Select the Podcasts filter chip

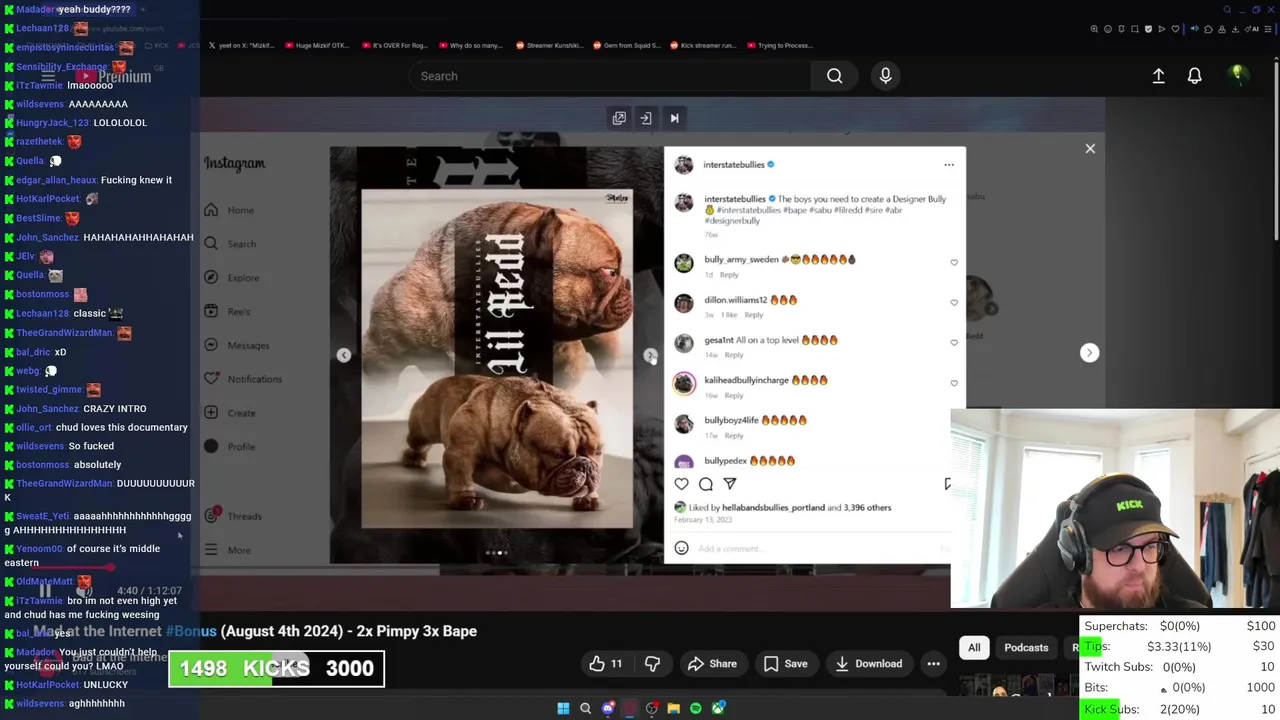1026,648
